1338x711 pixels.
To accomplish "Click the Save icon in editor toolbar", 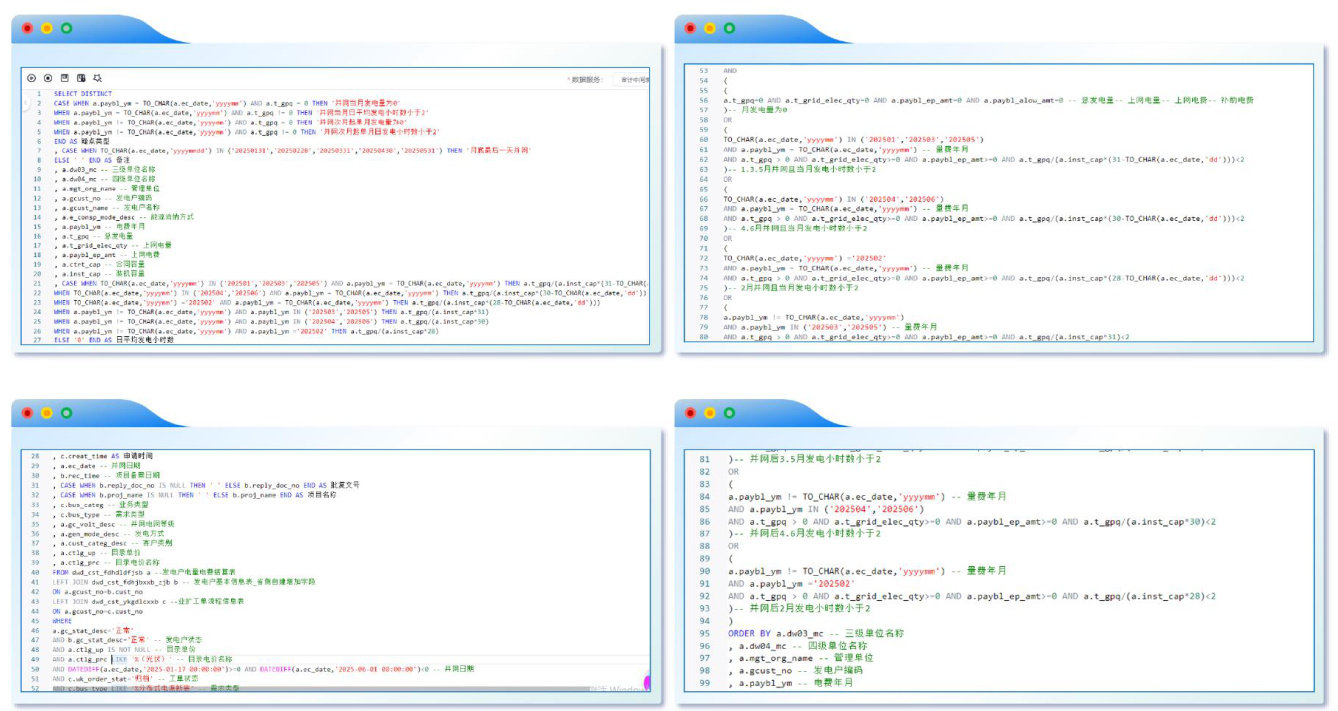I will [x=64, y=77].
